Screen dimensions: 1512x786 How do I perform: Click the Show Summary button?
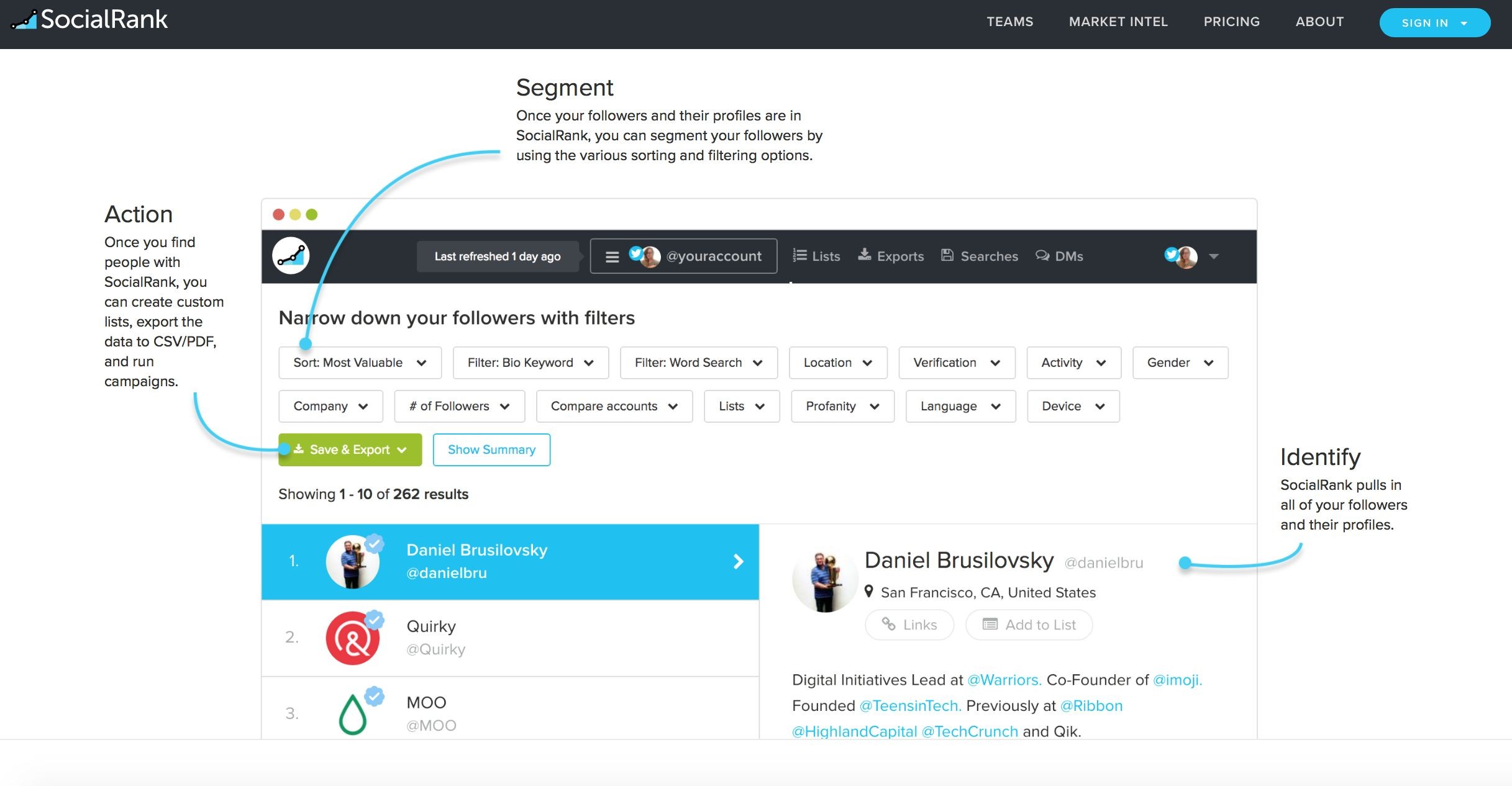[x=491, y=449]
